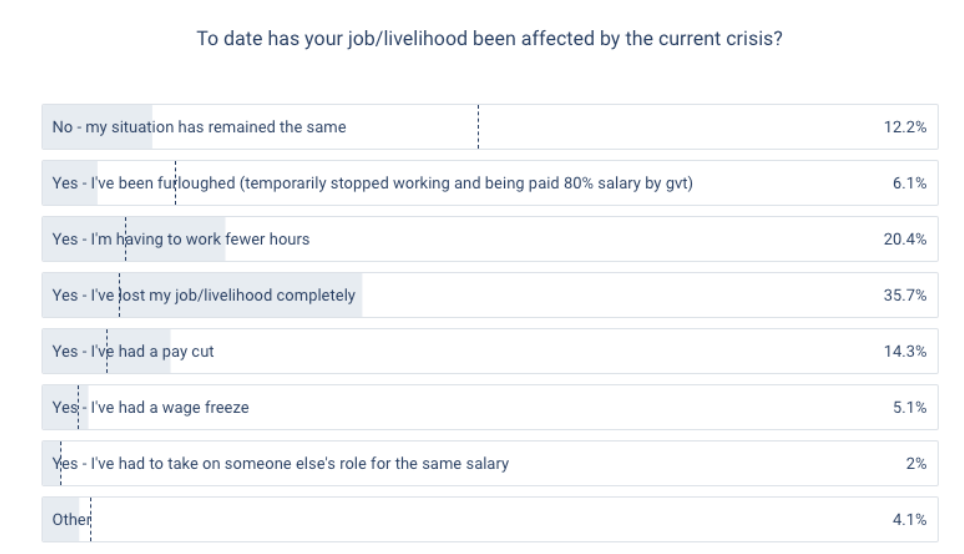Screen dimensions: 964x554
Task: Select the 'I'm having to work fewer hours' label
Action: (x=180, y=239)
